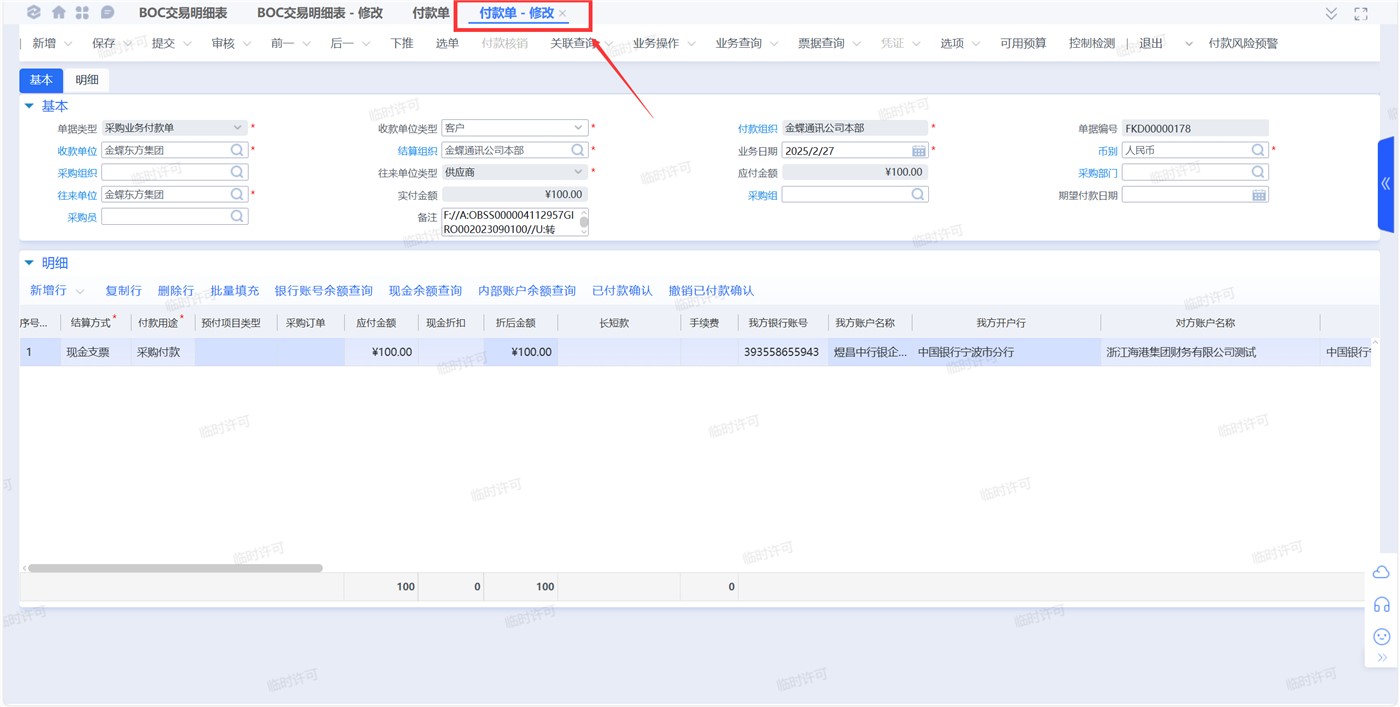Viewport: 1400px width, 707px height.
Task: Switch to the 明细 tab
Action: (87, 80)
